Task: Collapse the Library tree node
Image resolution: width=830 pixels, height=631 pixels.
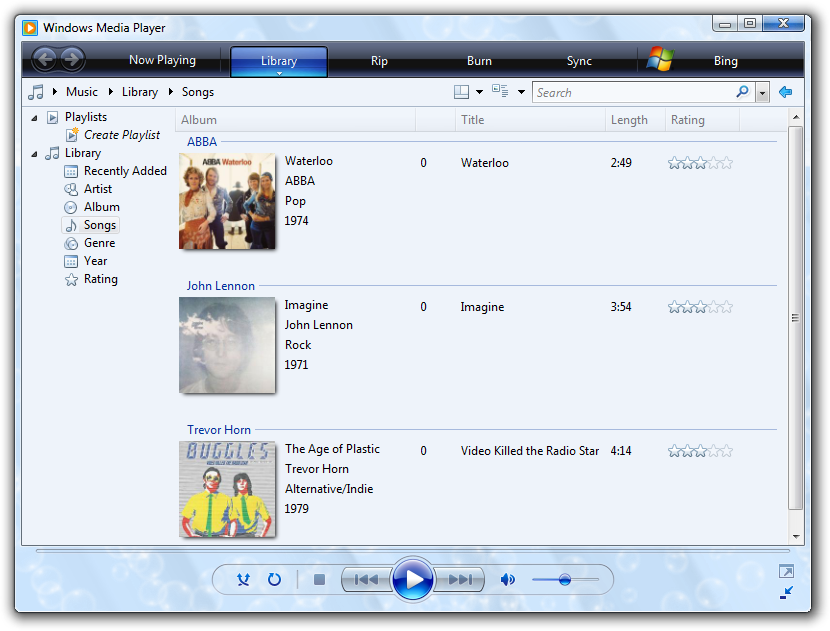Action: point(35,154)
